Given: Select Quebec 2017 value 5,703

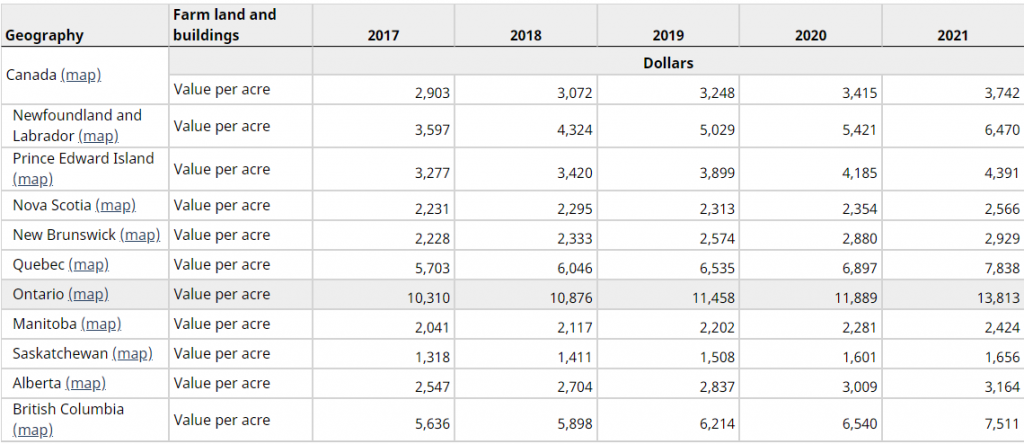Looking at the screenshot, I should click(432, 268).
